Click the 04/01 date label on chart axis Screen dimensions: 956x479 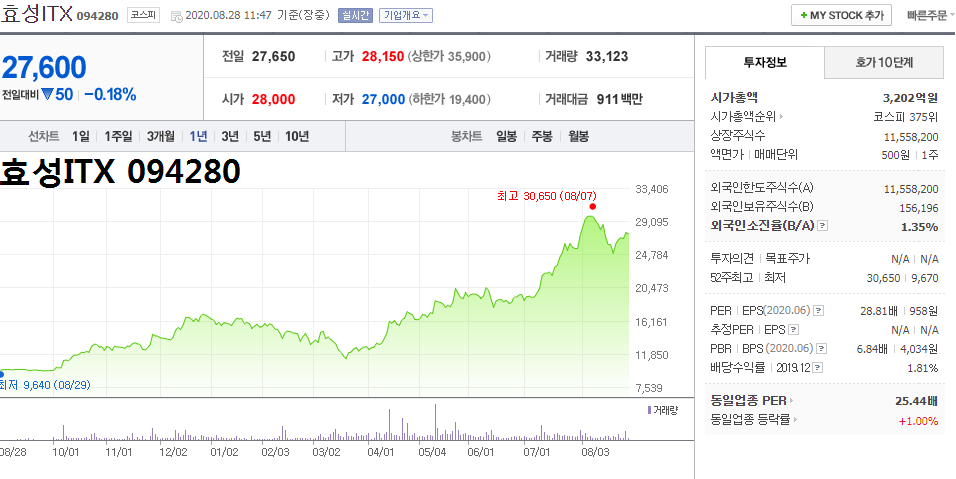tap(381, 452)
